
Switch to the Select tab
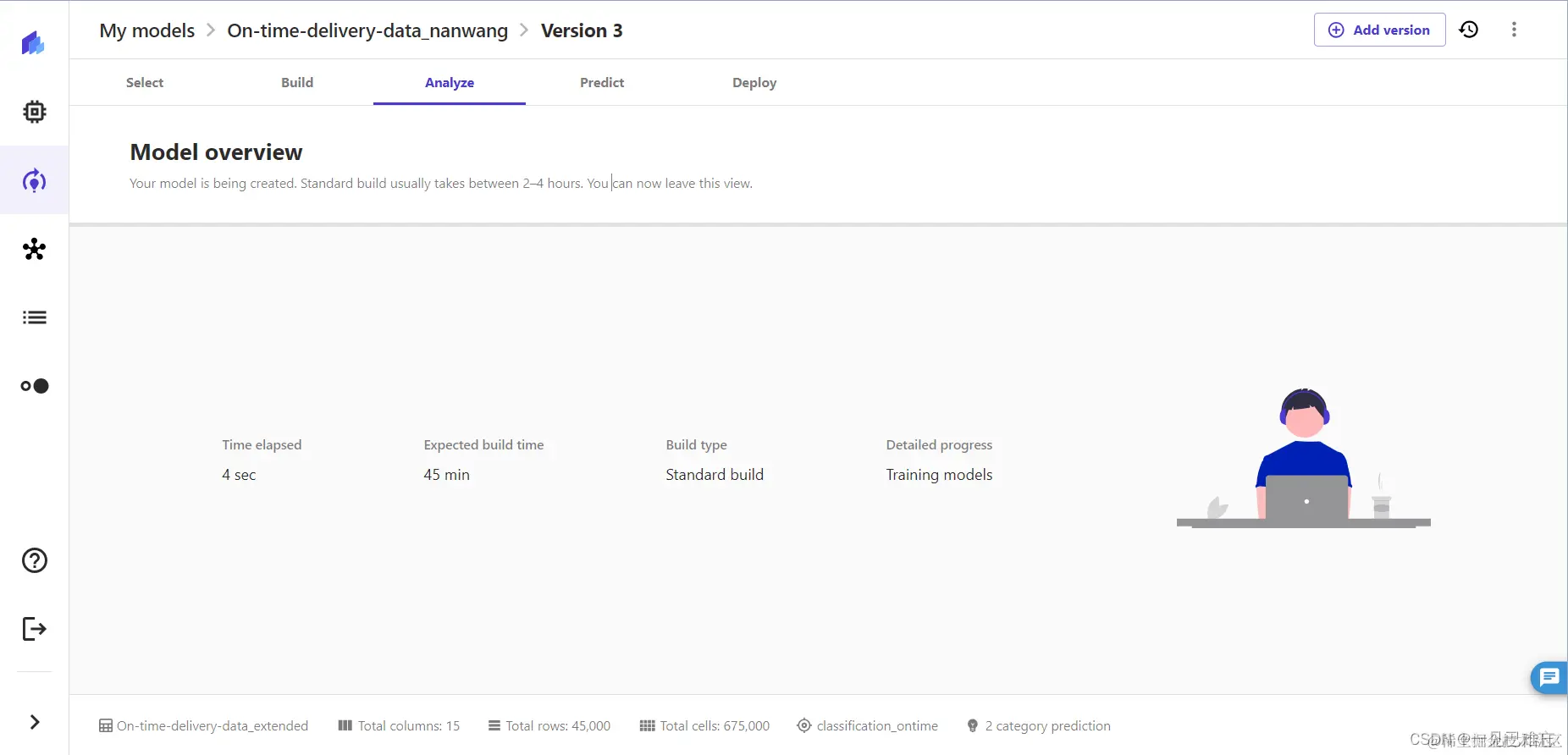point(145,82)
